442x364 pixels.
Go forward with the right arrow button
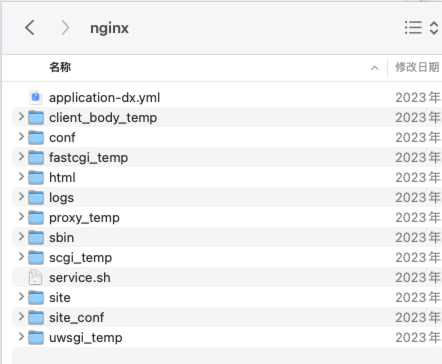pos(65,28)
